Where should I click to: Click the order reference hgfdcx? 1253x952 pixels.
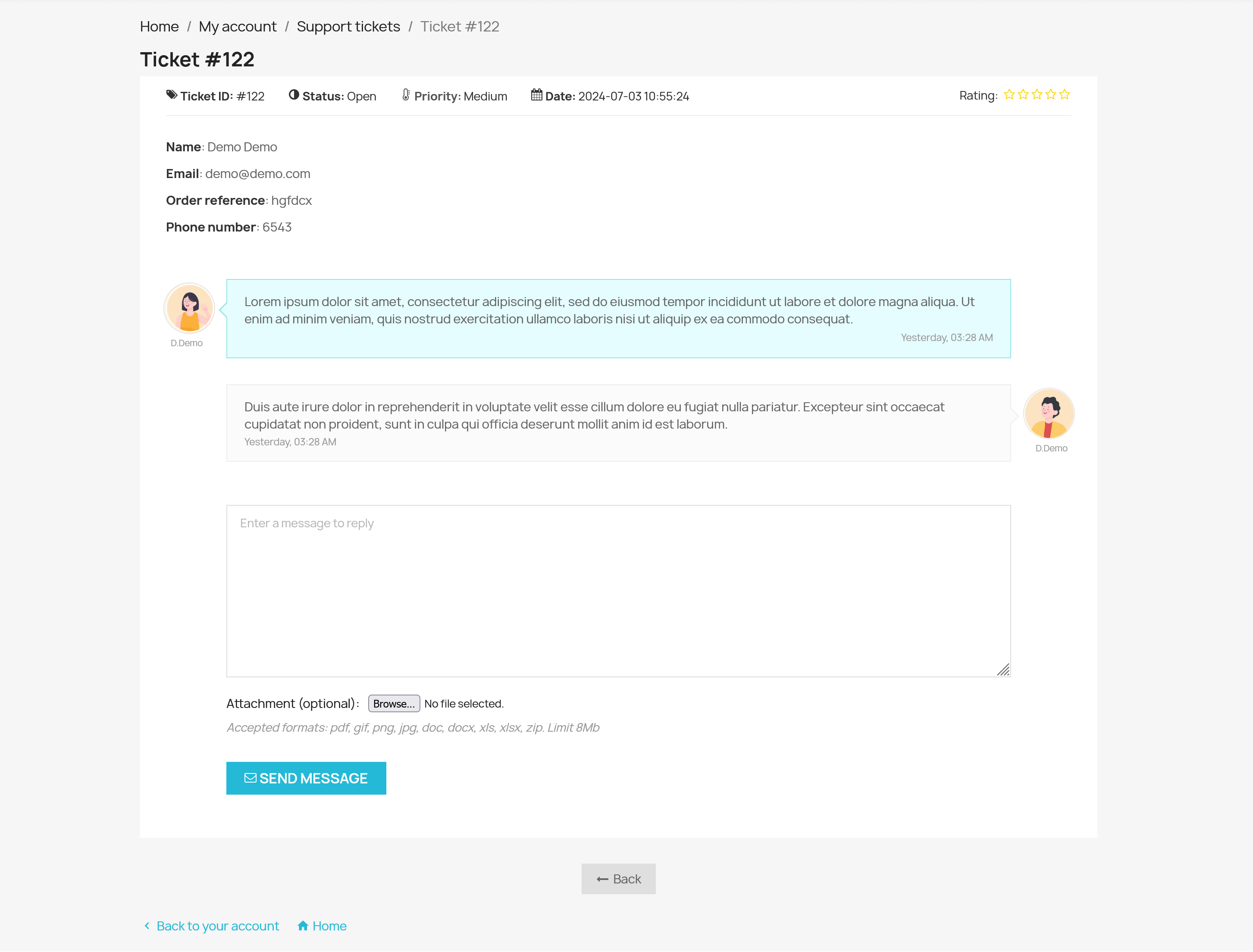point(291,200)
